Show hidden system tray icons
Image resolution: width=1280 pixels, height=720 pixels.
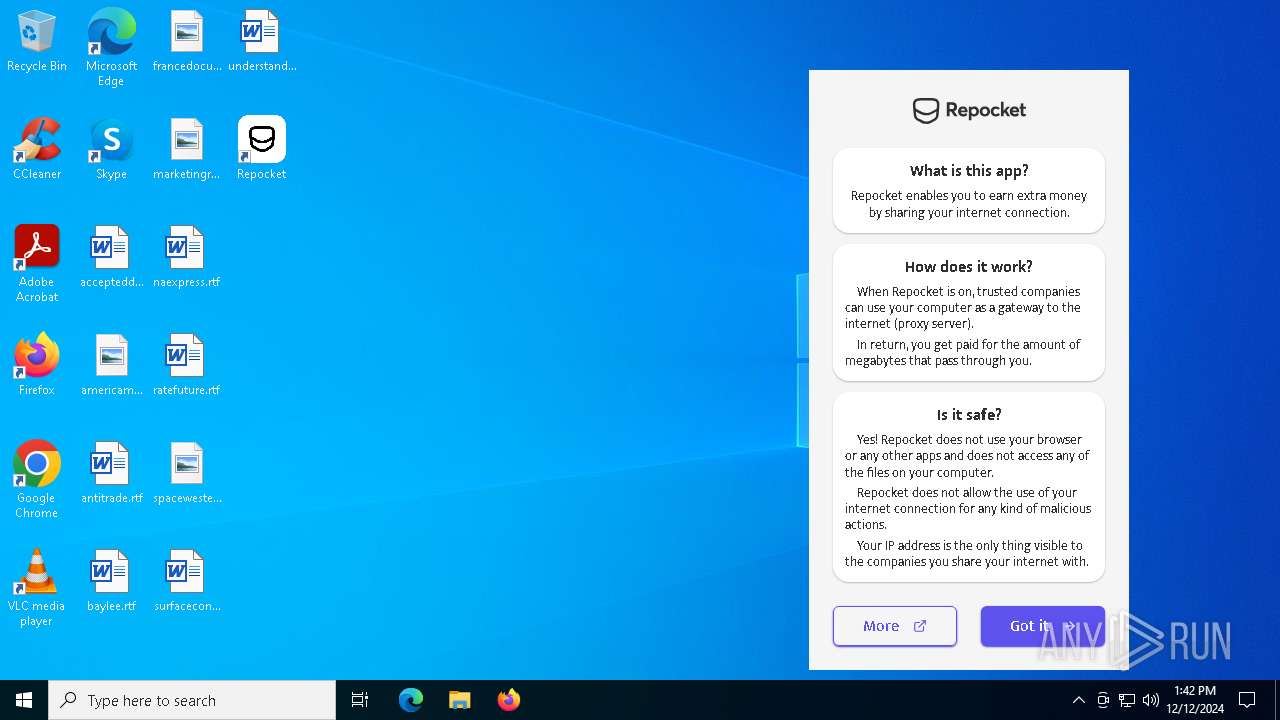point(1079,700)
